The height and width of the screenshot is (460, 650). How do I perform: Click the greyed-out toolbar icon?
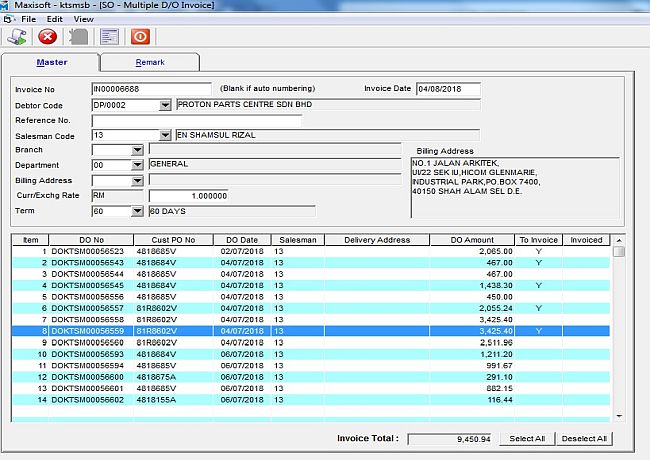coord(78,36)
